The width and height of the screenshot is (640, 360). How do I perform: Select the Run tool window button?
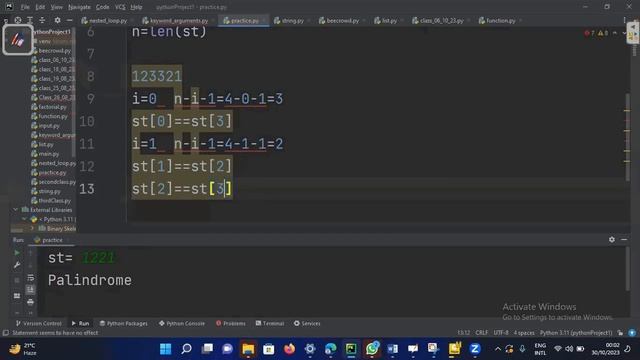click(80, 323)
